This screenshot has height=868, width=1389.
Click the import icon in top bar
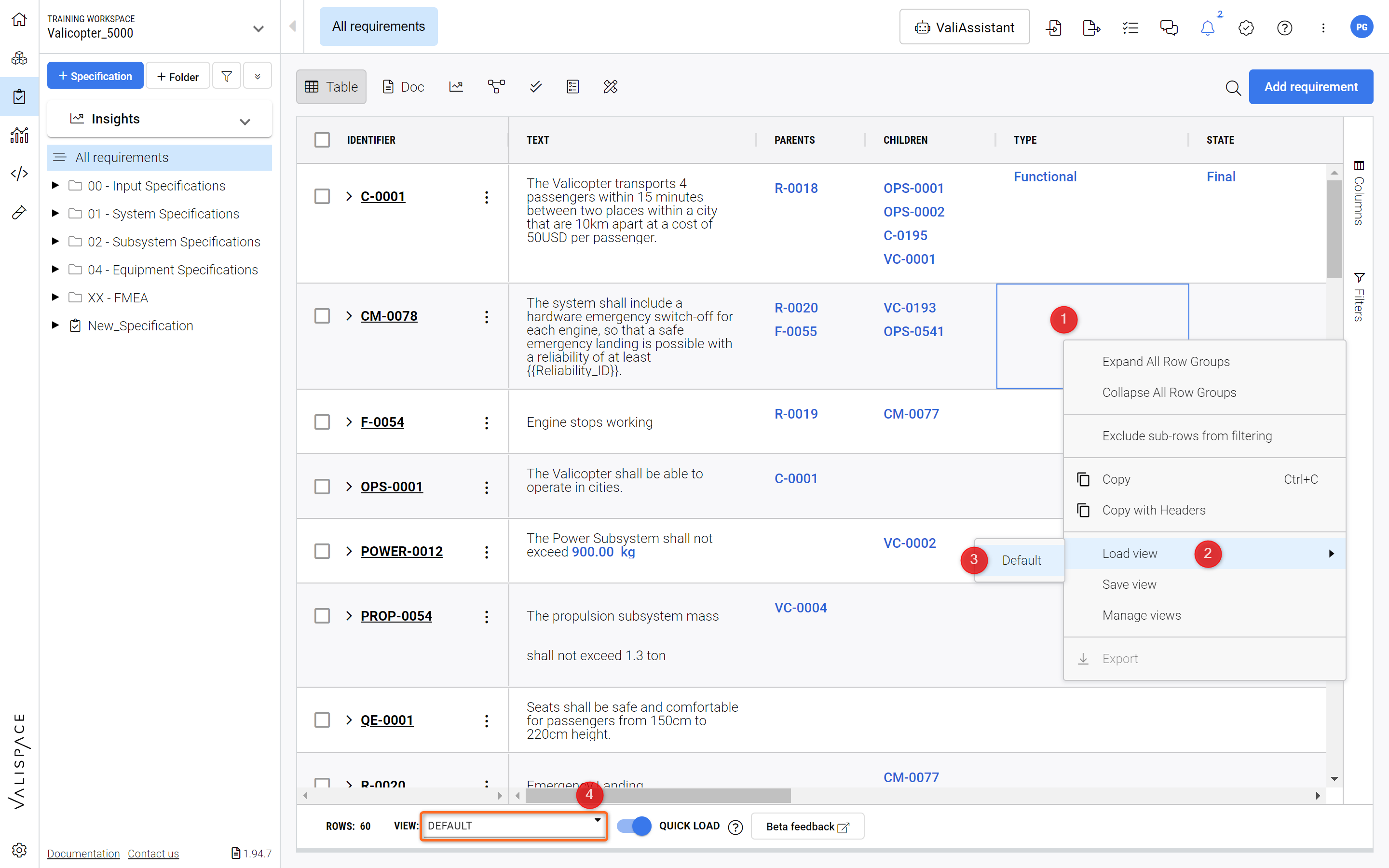click(1053, 27)
